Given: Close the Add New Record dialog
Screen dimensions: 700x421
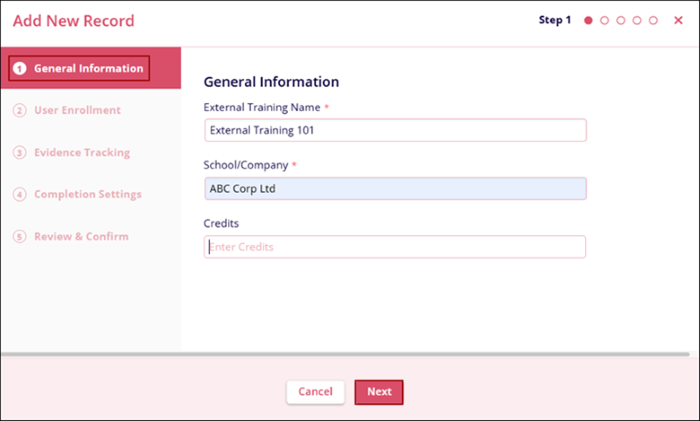Looking at the screenshot, I should [679, 20].
